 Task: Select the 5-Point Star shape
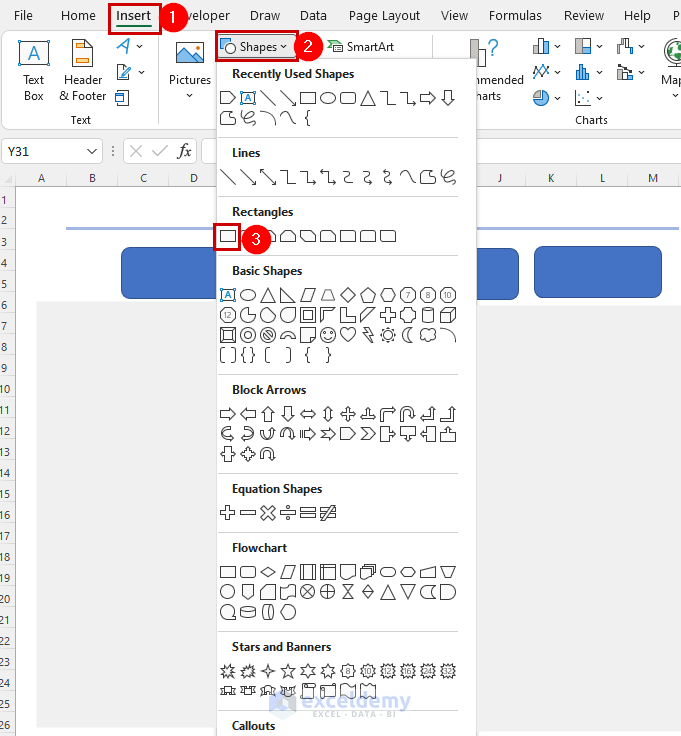click(288, 671)
